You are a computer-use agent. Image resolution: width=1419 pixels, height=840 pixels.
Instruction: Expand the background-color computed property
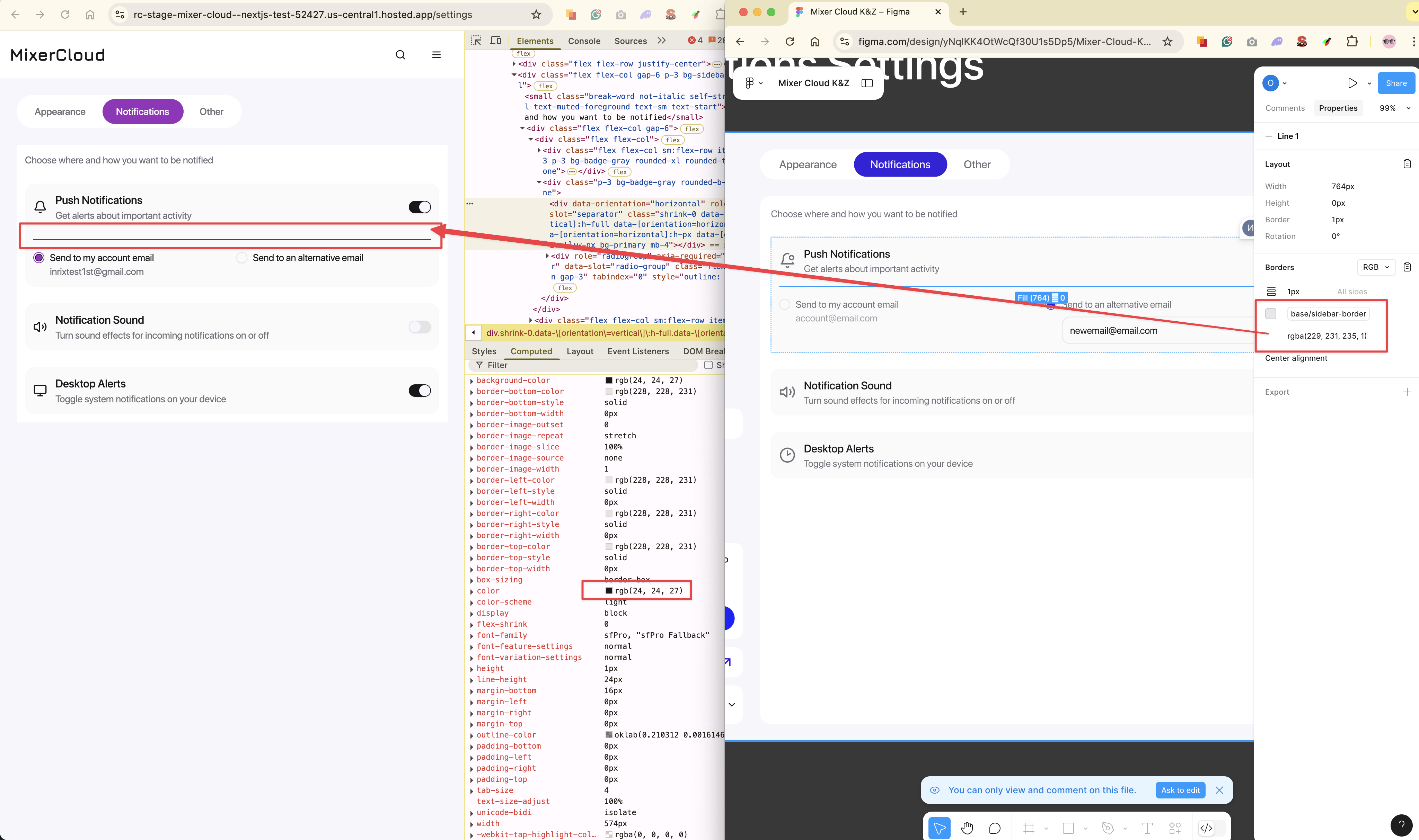[472, 381]
